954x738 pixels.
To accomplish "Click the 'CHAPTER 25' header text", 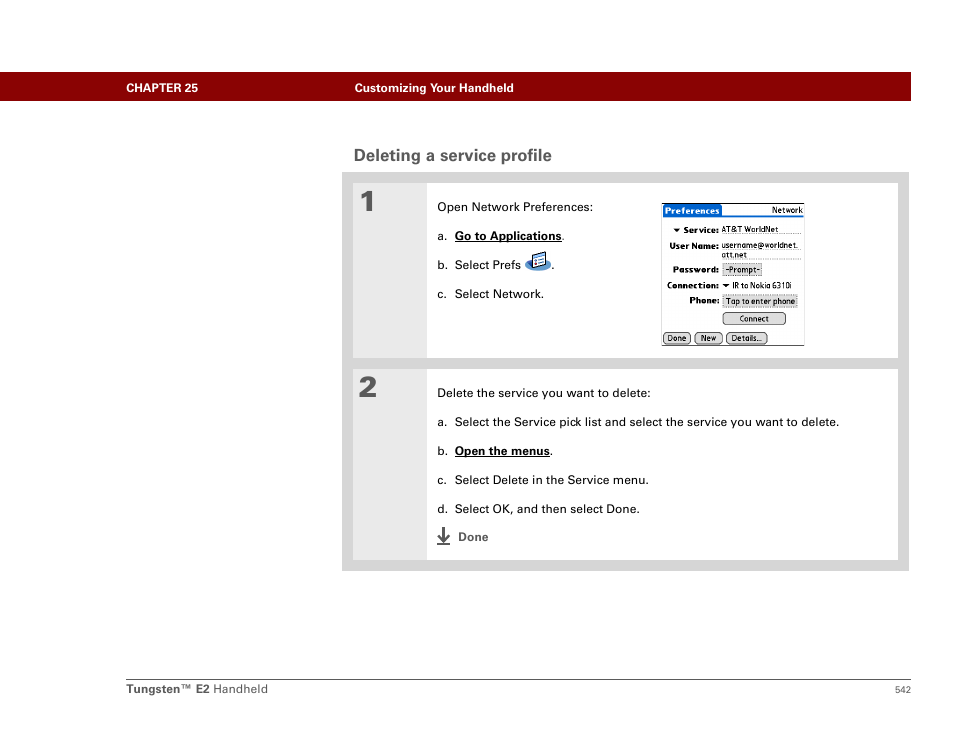I will (162, 88).
